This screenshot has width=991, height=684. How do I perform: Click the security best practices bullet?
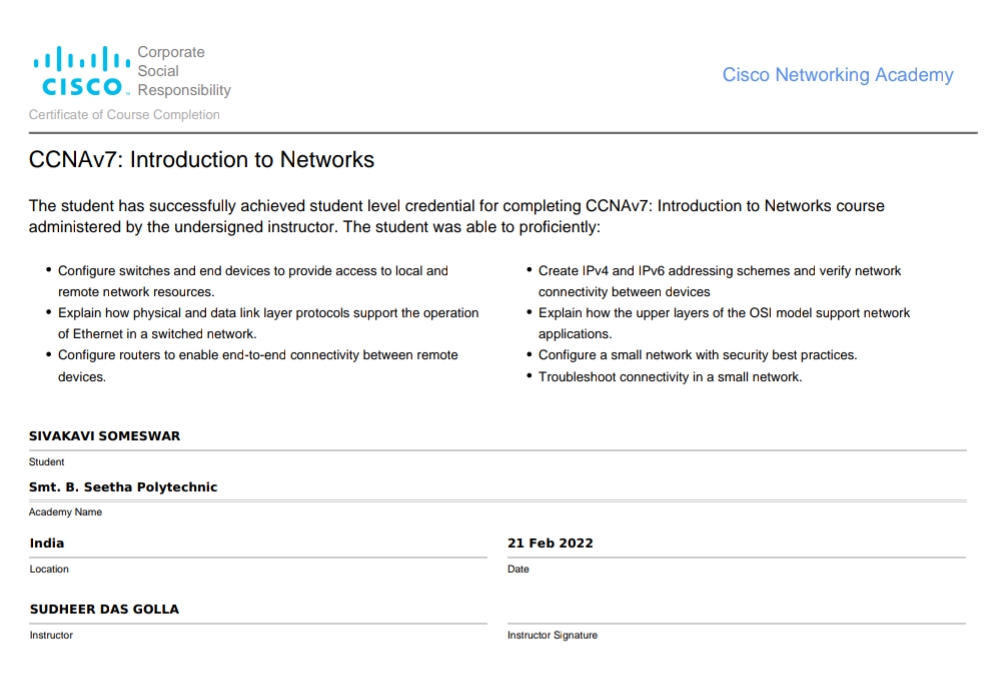tap(697, 355)
